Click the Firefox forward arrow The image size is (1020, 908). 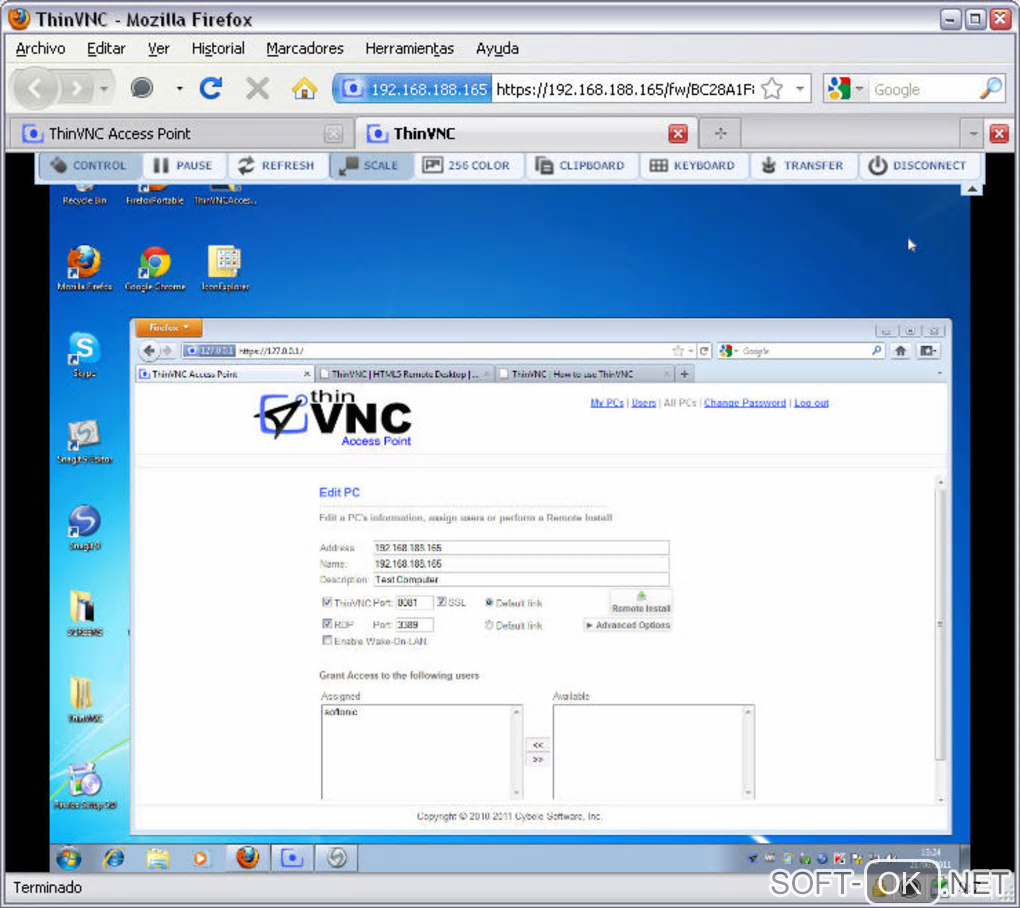point(77,88)
